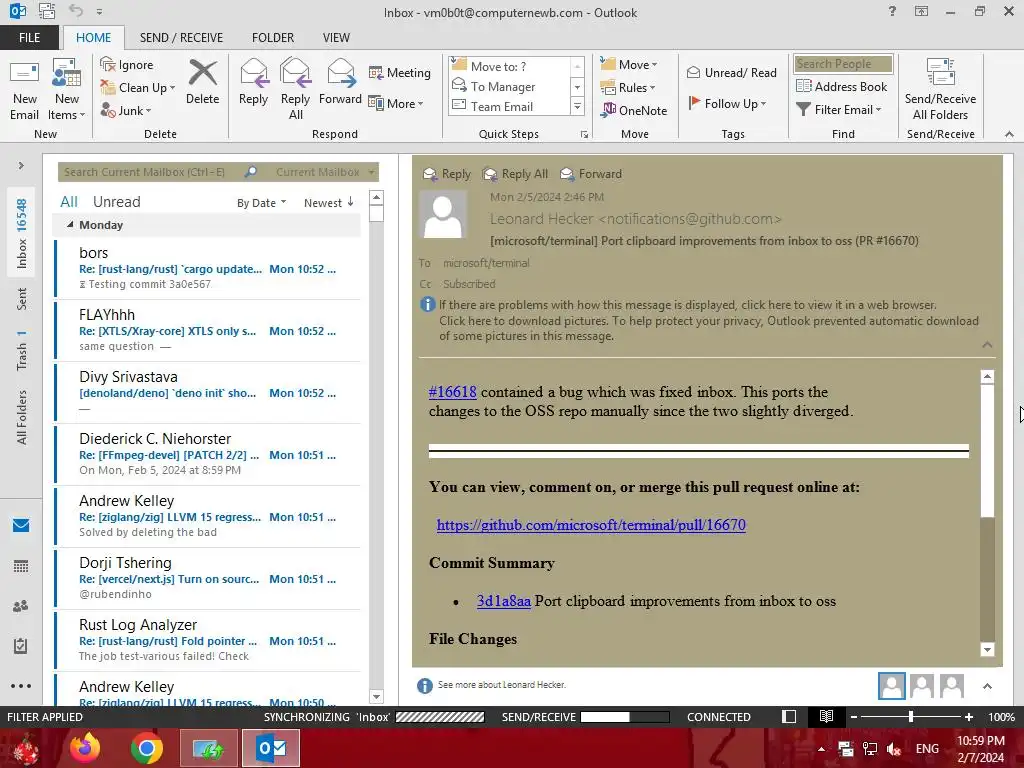The width and height of the screenshot is (1024, 768).
Task: Click the navigation more options ellipsis
Action: coord(21,686)
